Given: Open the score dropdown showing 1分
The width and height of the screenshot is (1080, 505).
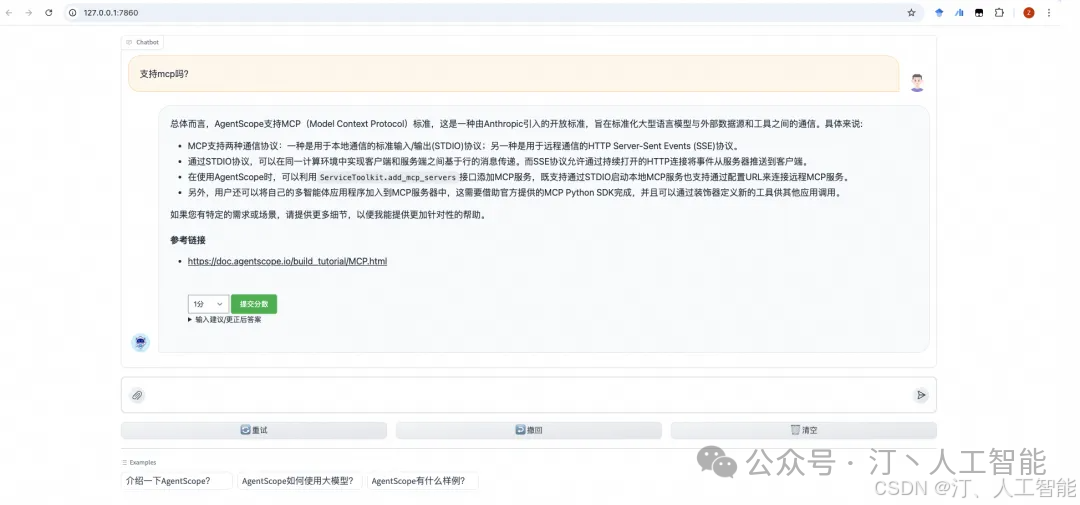Looking at the screenshot, I should pos(208,304).
